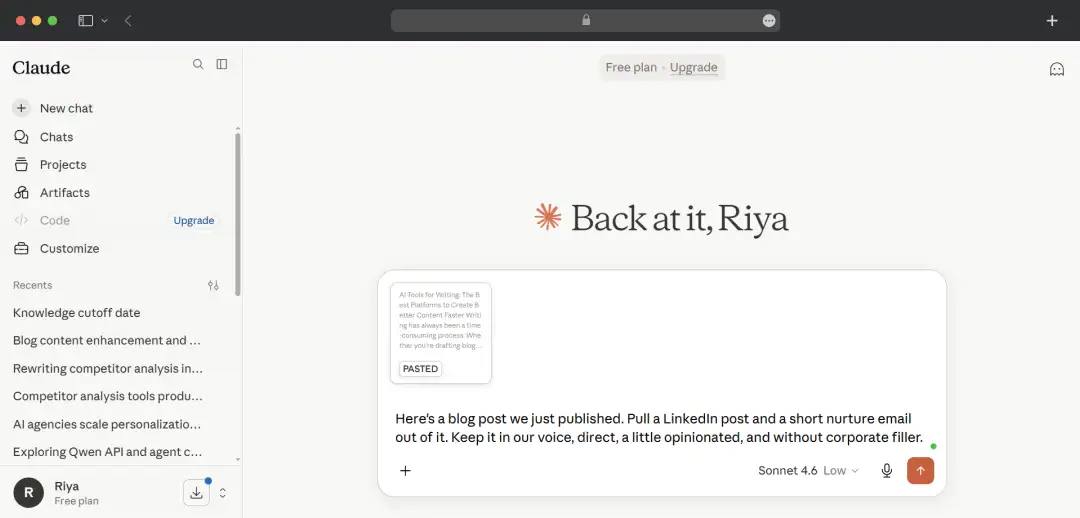This screenshot has height=518, width=1080.
Task: Open the browser sidebar dropdown chevron
Action: point(105,21)
